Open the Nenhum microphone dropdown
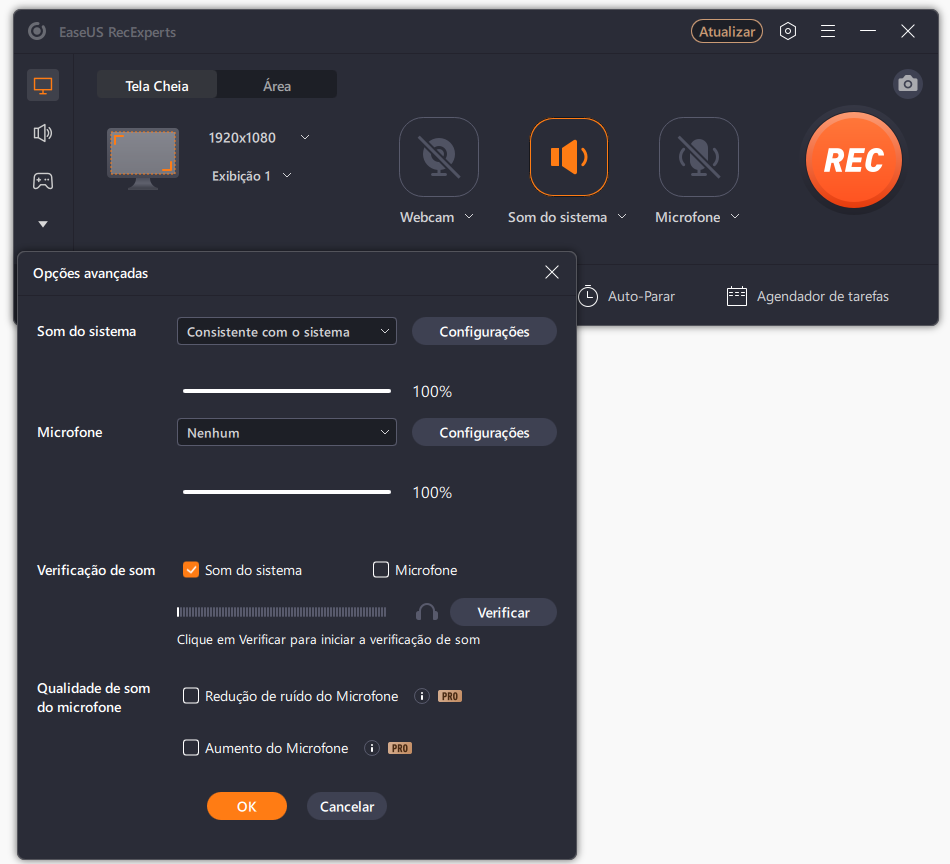The height and width of the screenshot is (864, 950). pyautogui.click(x=287, y=433)
